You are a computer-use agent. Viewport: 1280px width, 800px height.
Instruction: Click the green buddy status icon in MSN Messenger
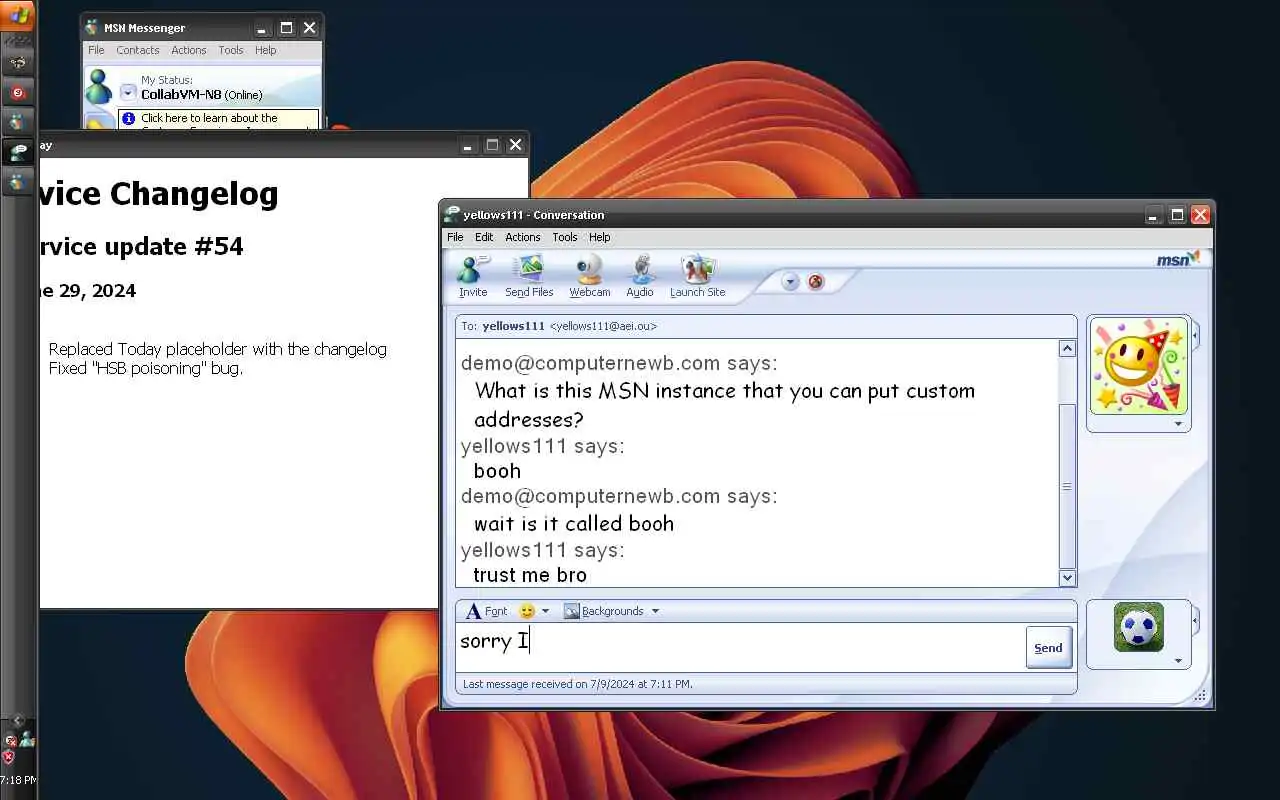[x=99, y=86]
